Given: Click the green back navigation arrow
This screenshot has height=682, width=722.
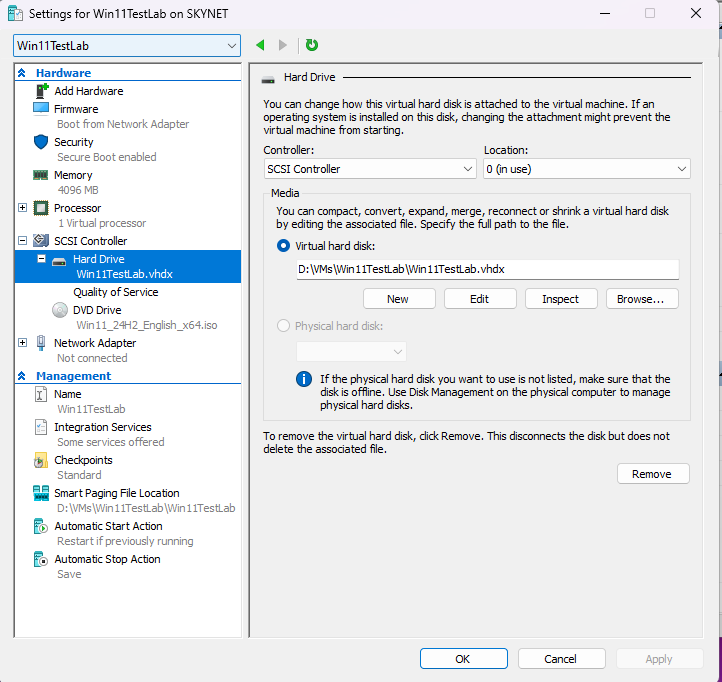Looking at the screenshot, I should [x=260, y=45].
